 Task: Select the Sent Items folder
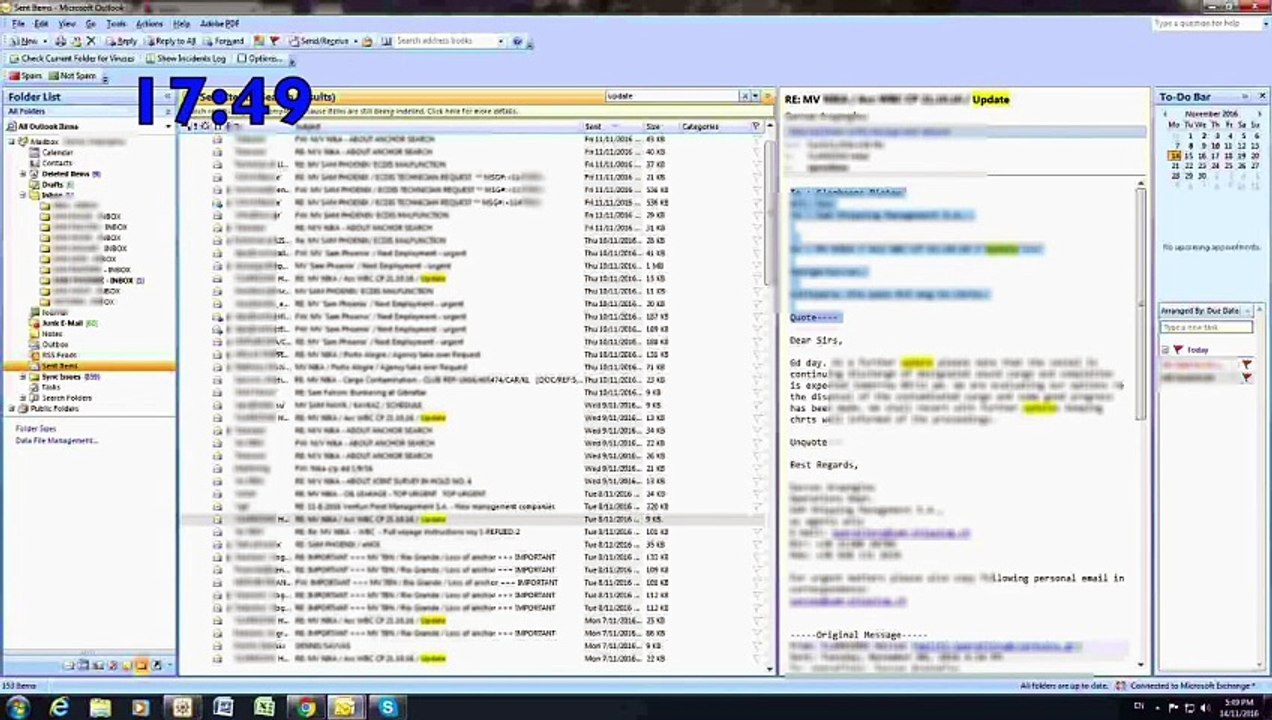(59, 366)
